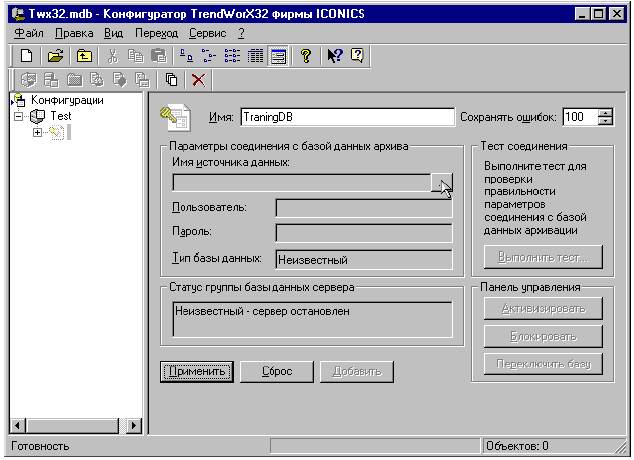Click the tree scrollbar right arrow
This screenshot has width=634, height=460.
[x=134, y=426]
